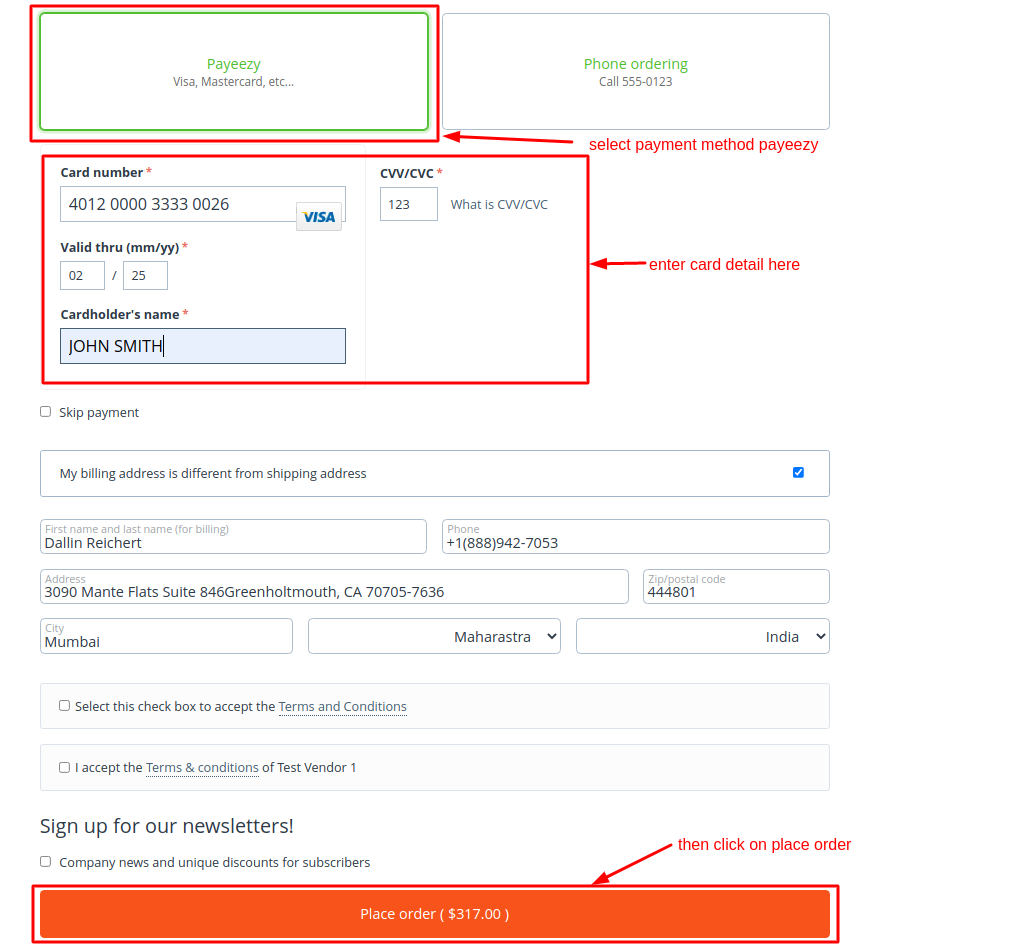This screenshot has width=1015, height=952.
Task: Open the Maharastra state dropdown
Action: 434,636
